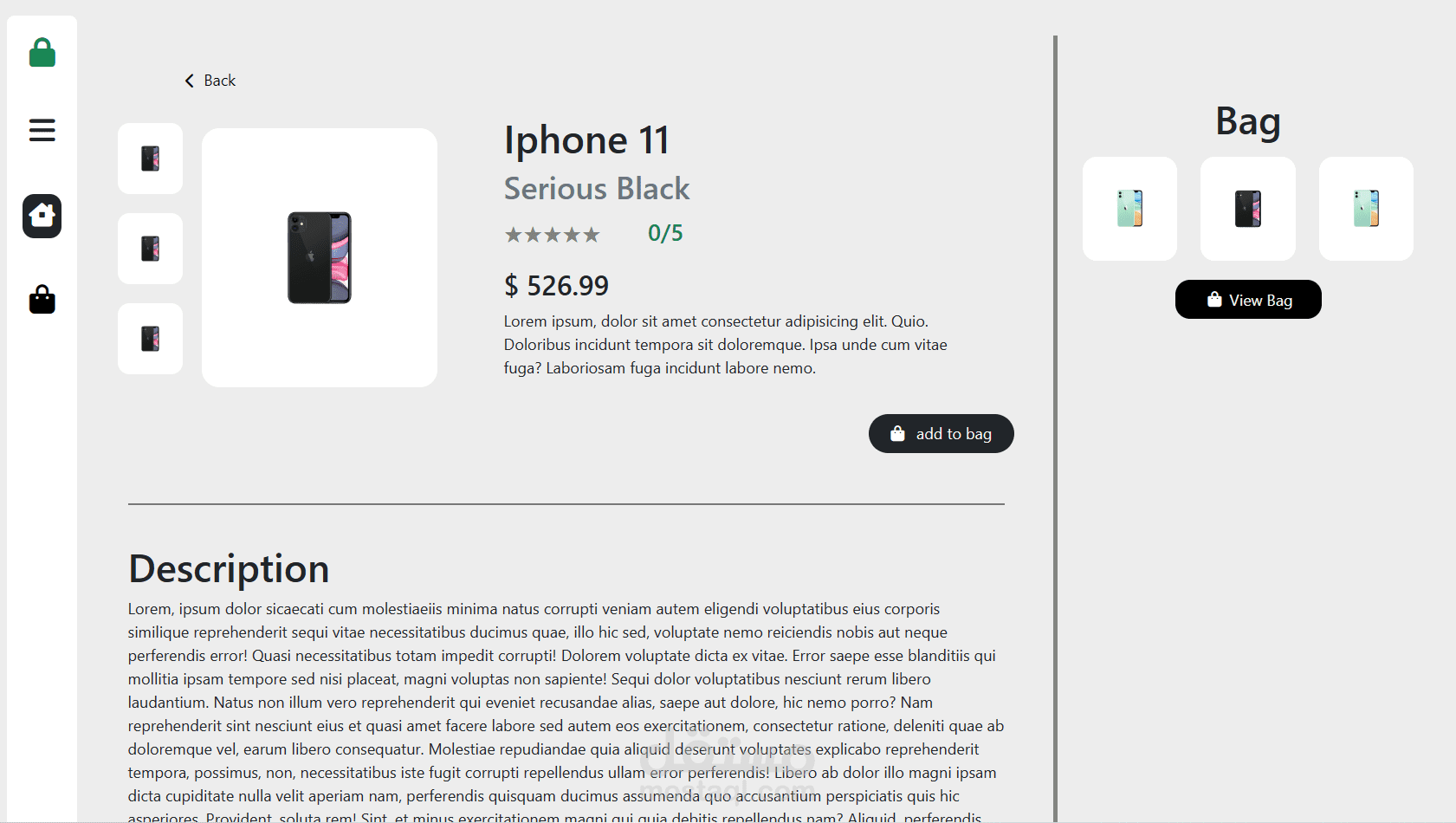Click the add to bag button

tap(942, 433)
